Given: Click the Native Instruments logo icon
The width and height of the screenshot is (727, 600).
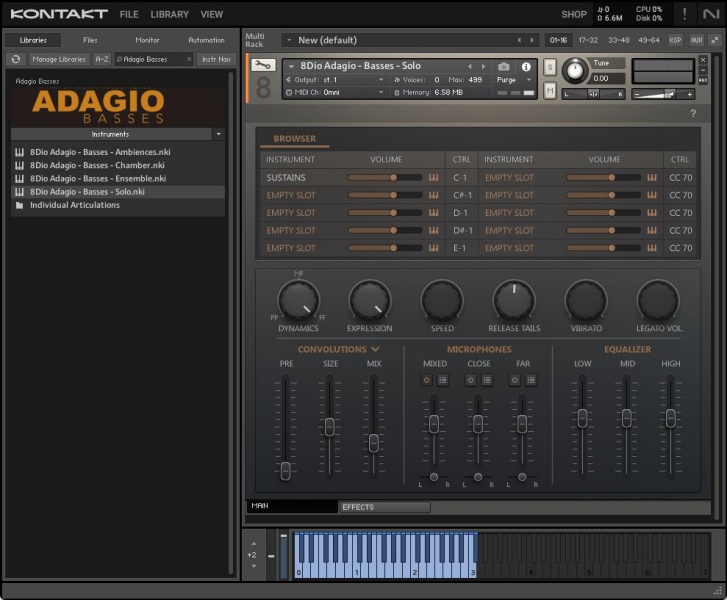Looking at the screenshot, I should pos(710,14).
